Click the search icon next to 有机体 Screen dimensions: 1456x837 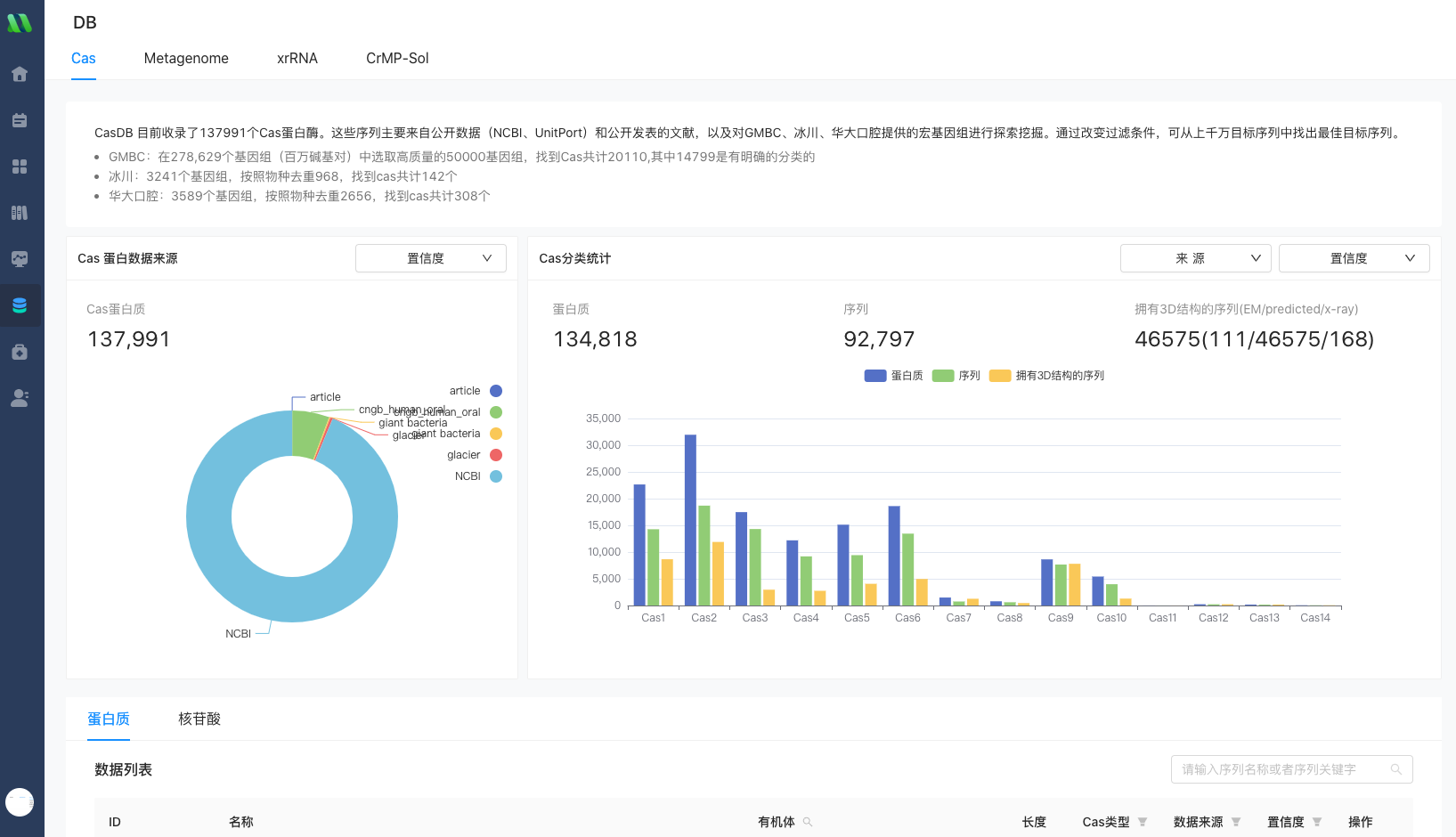[x=808, y=822]
